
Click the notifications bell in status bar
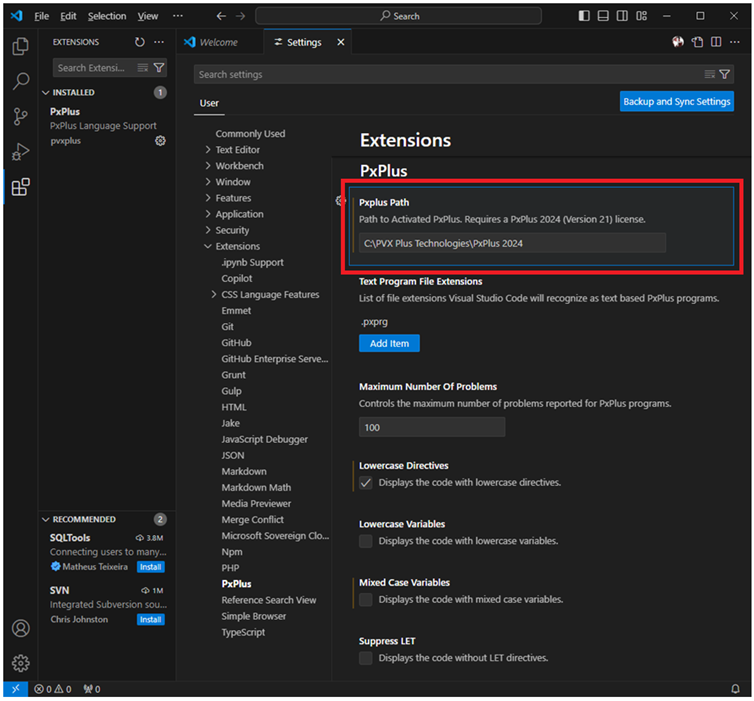[735, 689]
